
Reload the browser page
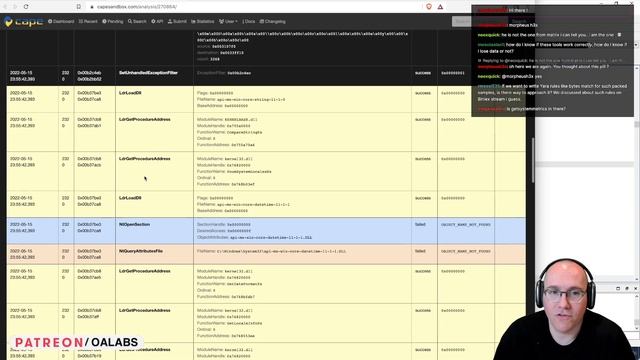coord(26,7)
